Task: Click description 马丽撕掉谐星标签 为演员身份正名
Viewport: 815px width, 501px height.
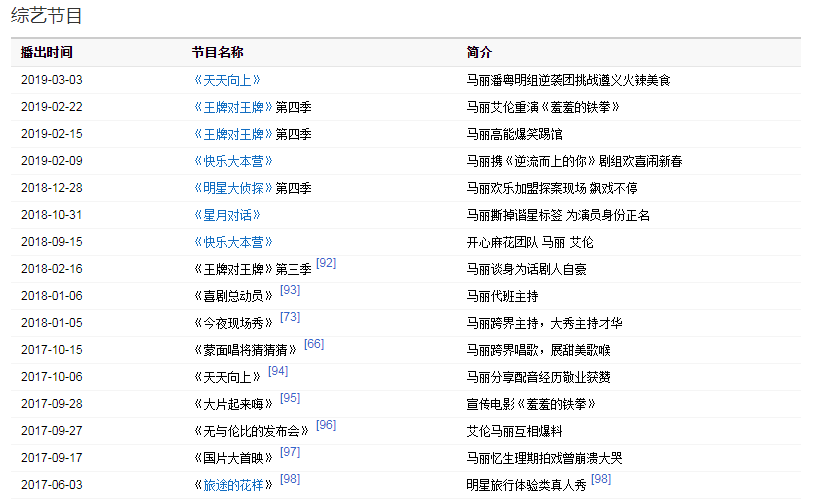Action: (558, 215)
